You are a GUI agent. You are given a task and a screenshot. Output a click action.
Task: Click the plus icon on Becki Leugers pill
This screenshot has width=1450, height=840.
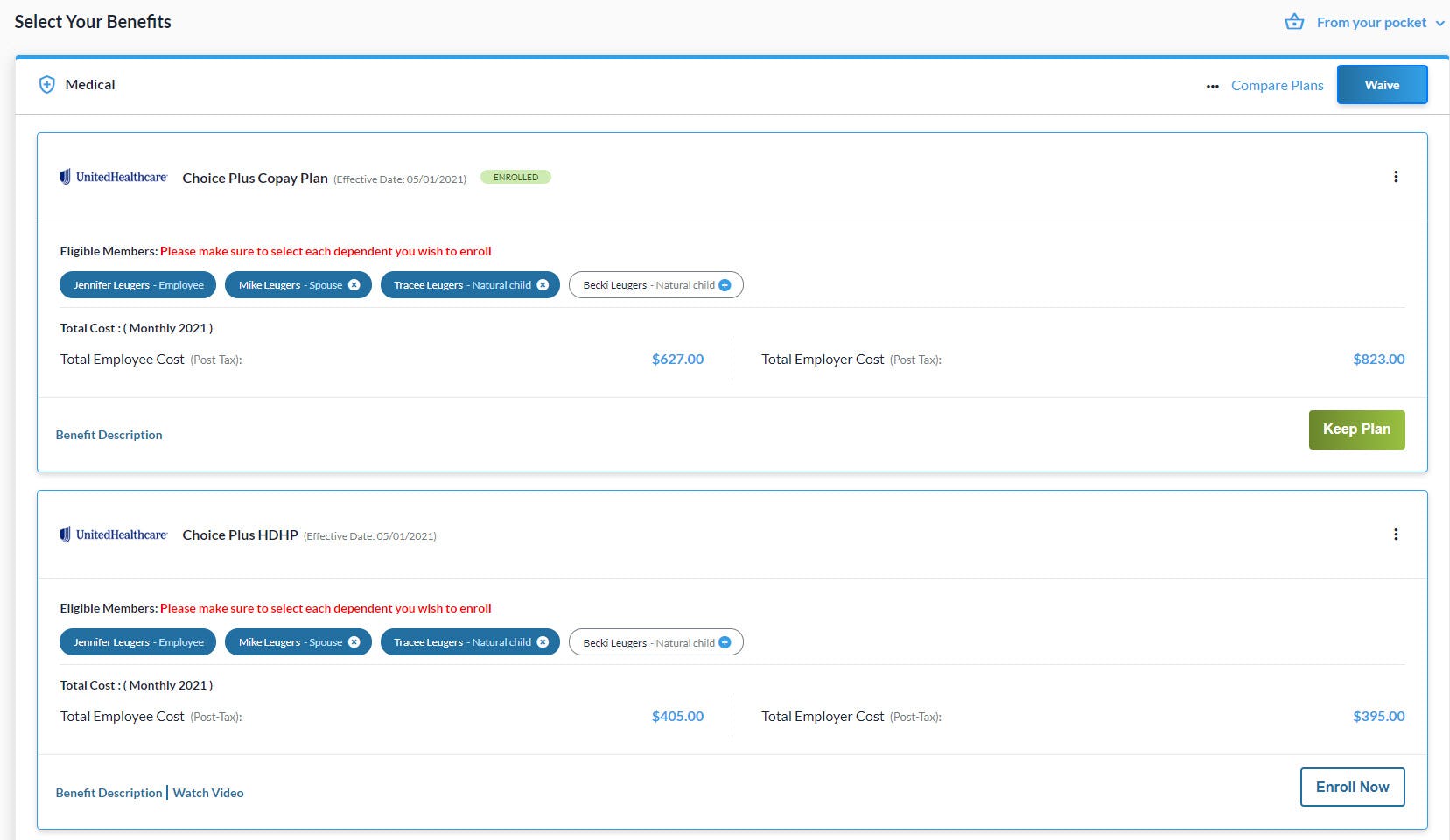[x=725, y=284]
